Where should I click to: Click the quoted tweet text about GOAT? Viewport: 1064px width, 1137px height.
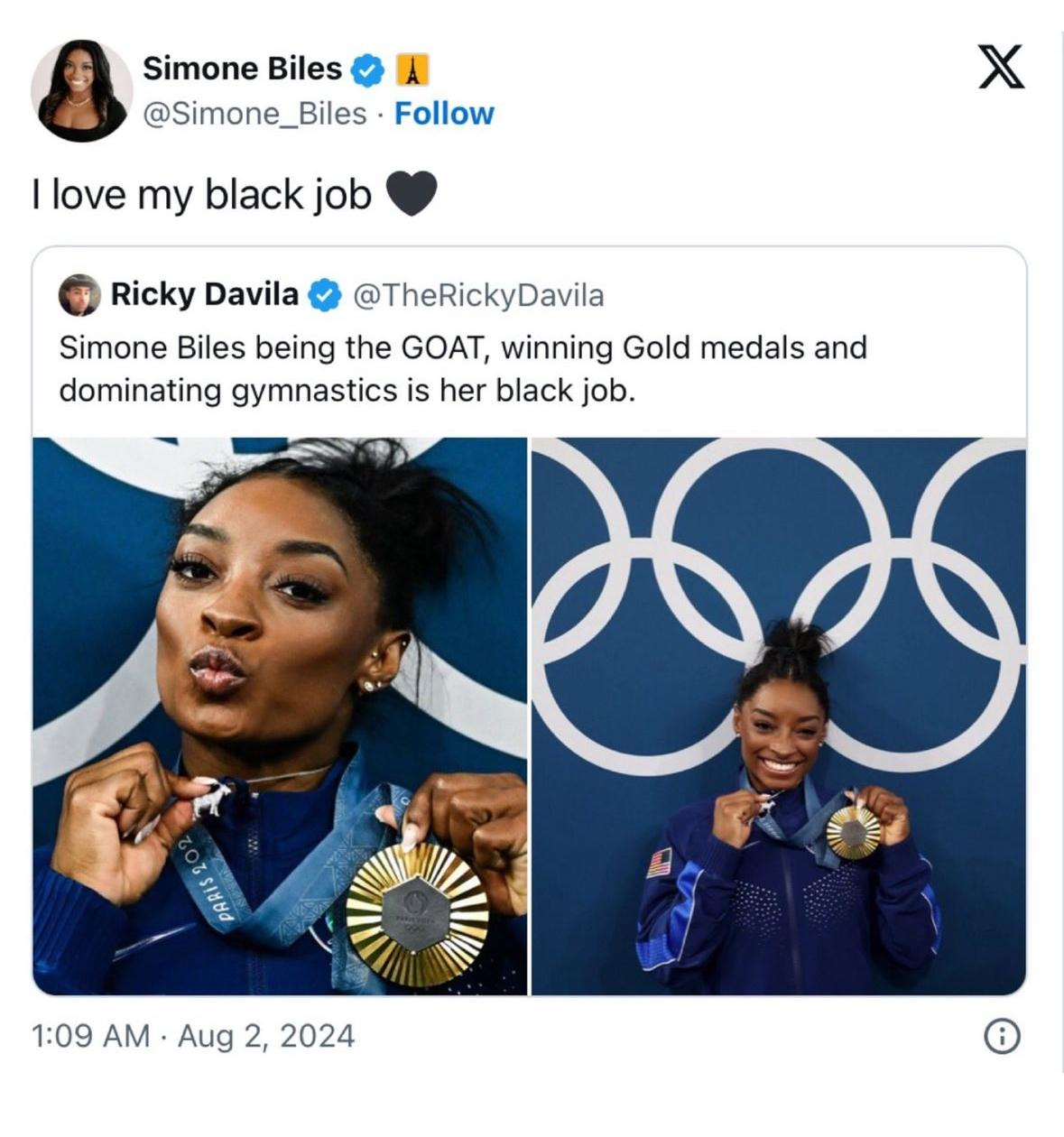coord(463,369)
